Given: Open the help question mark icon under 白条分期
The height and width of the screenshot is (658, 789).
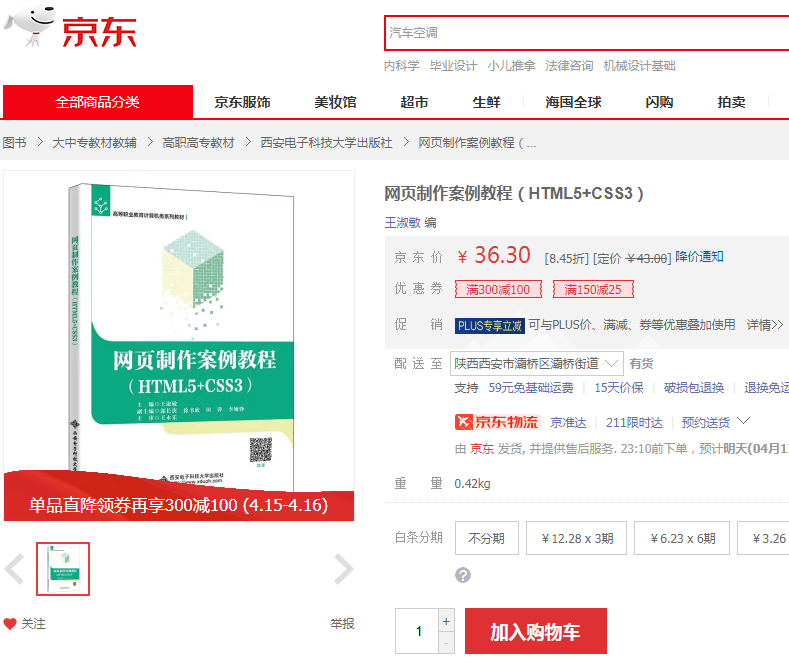Looking at the screenshot, I should (463, 575).
